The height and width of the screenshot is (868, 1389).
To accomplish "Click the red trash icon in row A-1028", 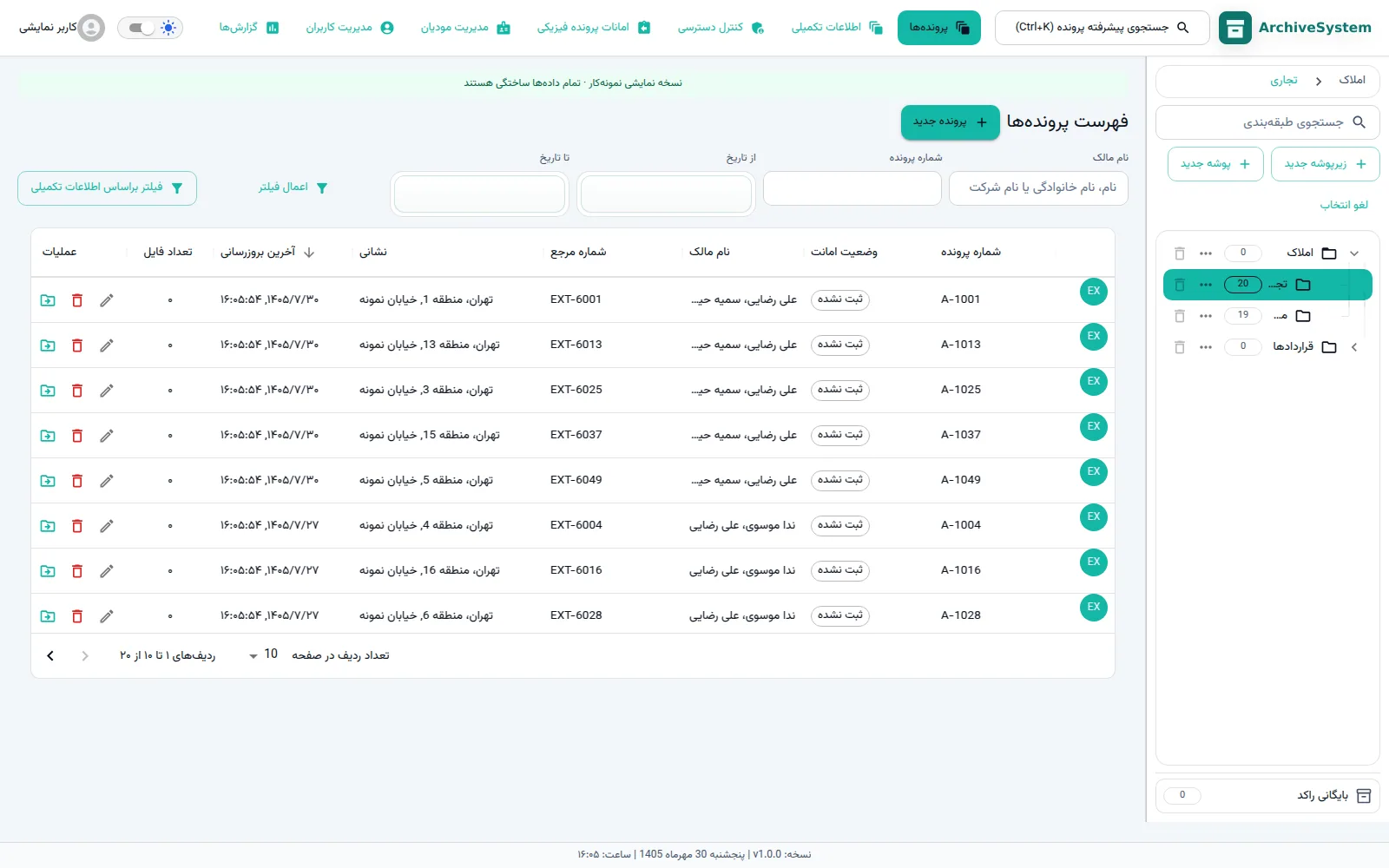I will 77,616.
